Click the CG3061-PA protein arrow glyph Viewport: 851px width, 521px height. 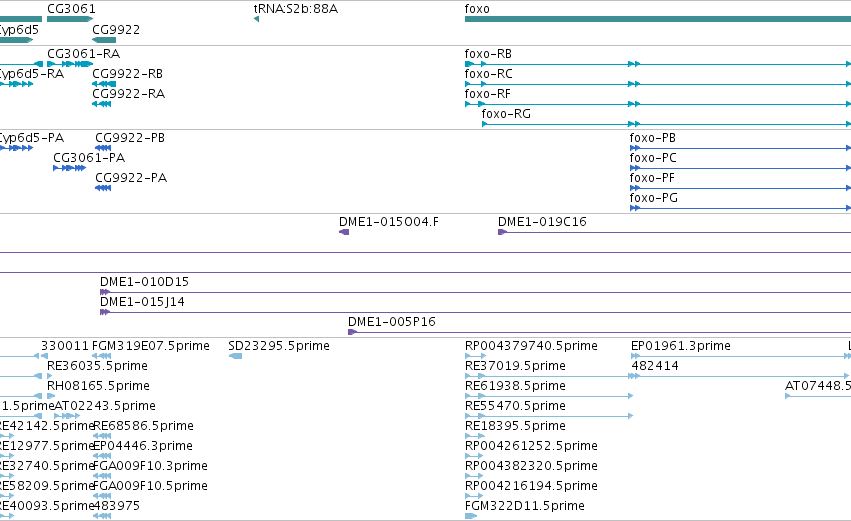coord(69,168)
